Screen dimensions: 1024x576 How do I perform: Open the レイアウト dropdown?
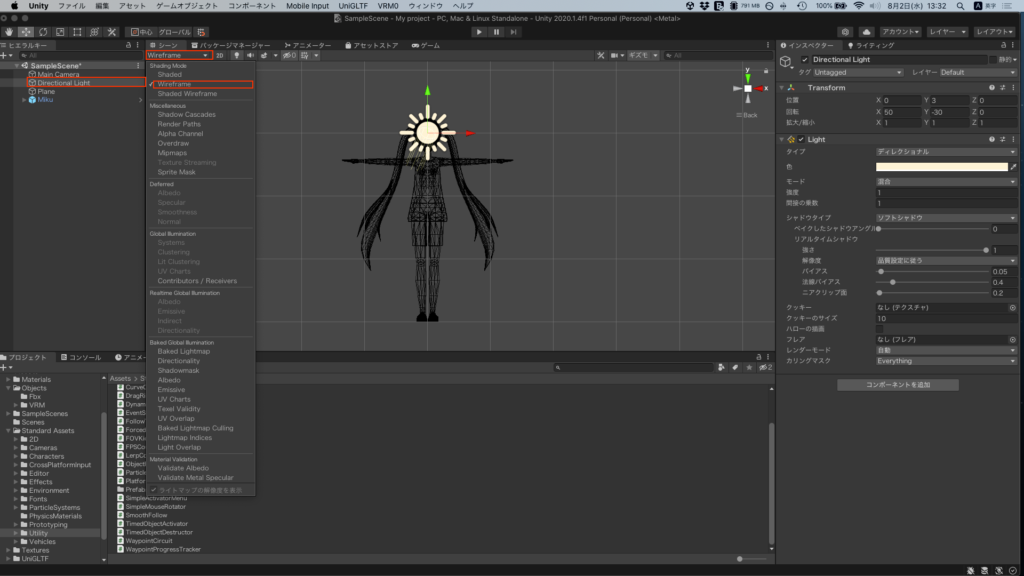click(994, 32)
